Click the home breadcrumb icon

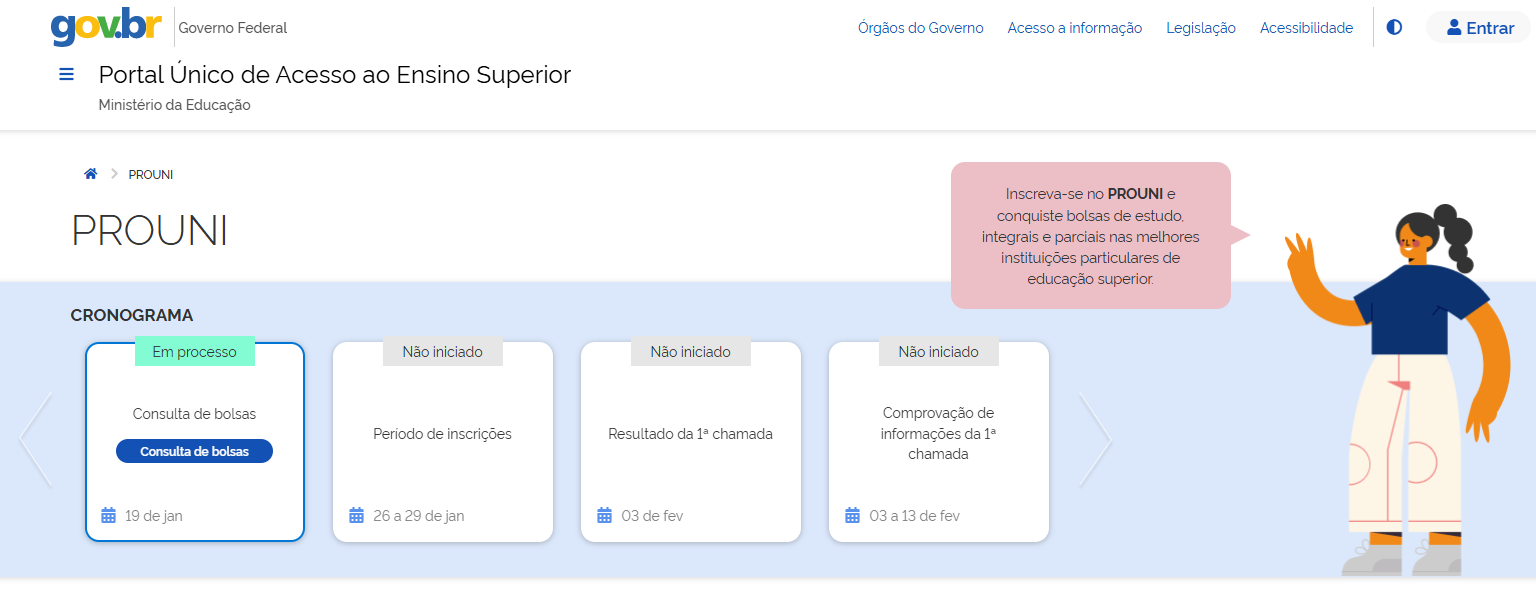click(91, 174)
